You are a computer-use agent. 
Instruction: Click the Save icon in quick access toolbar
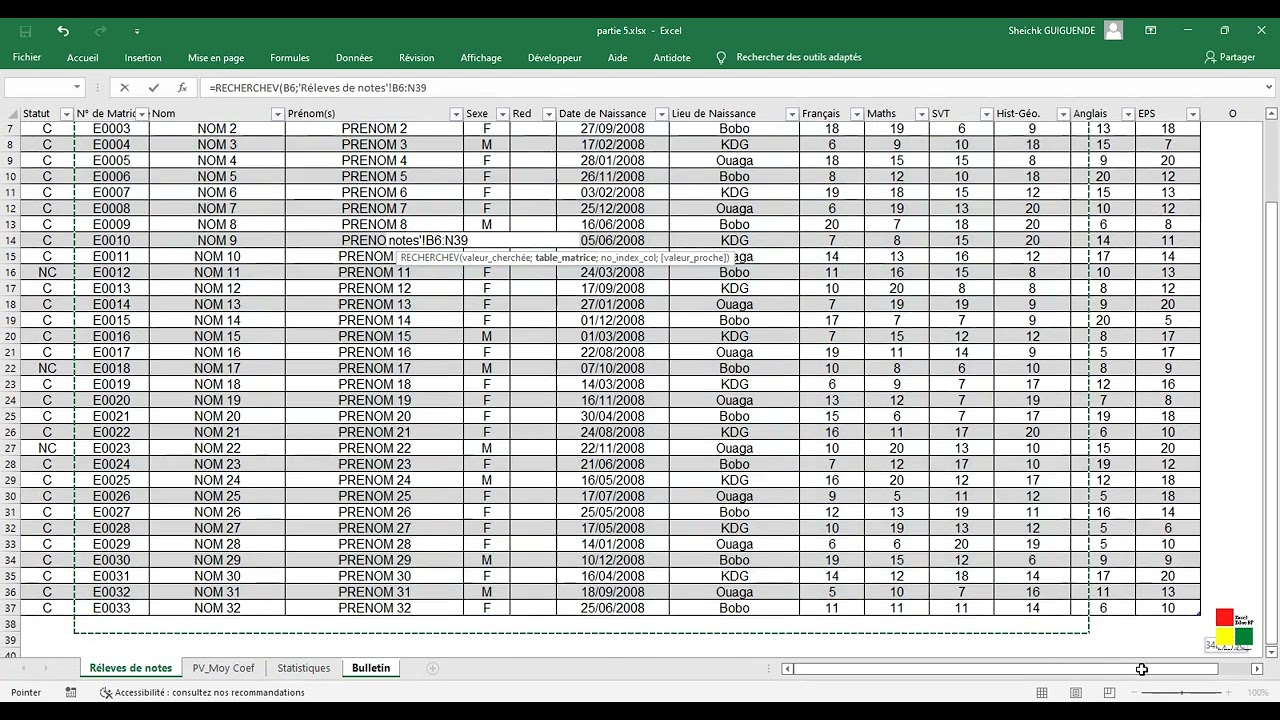pyautogui.click(x=26, y=31)
